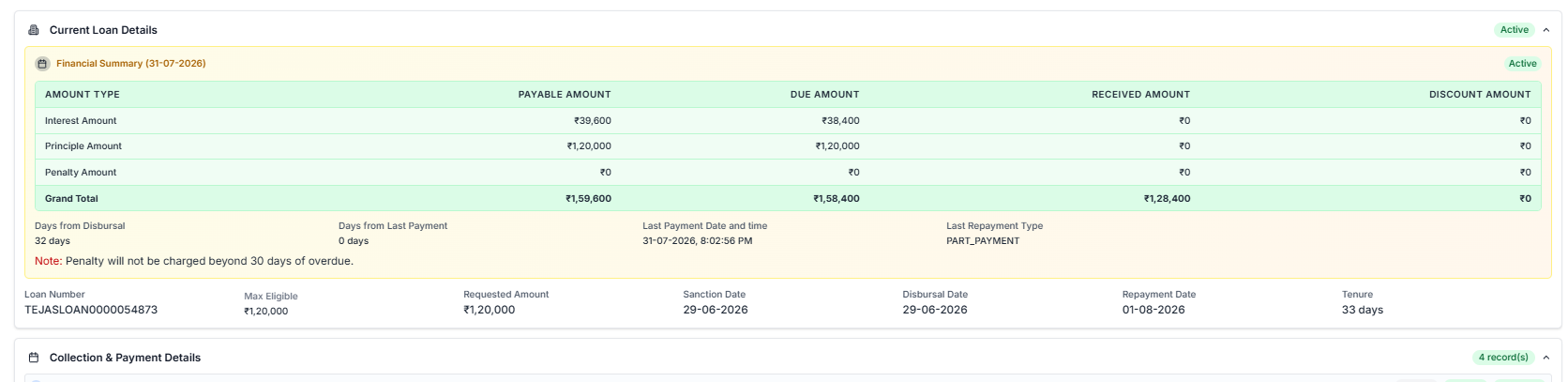The height and width of the screenshot is (382, 1568).
Task: Select the Interest Amount row label
Action: coord(81,121)
